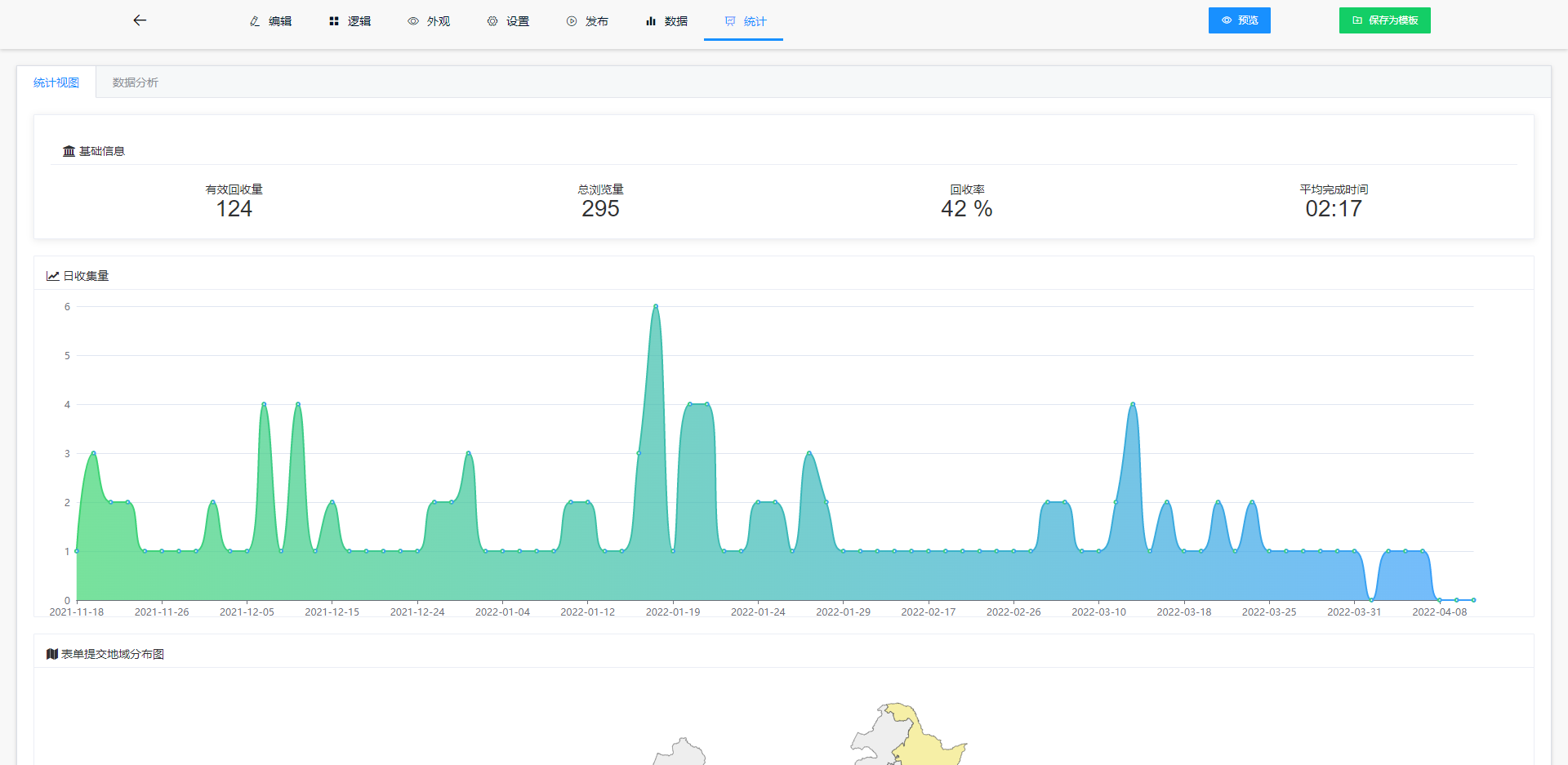1568x765 pixels.
Task: Click the 总浏览量 value 295
Action: 601,209
